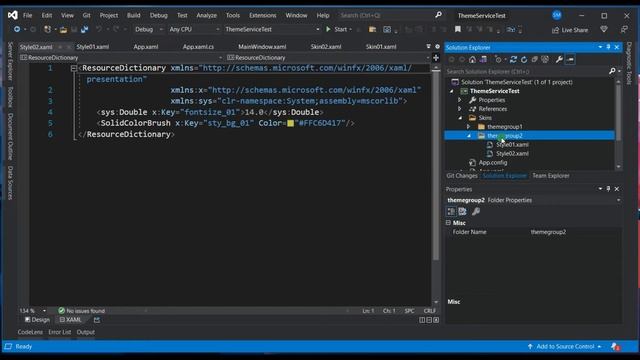
Task: Refresh Solution Explorer with the refresh icon
Action: [524, 60]
